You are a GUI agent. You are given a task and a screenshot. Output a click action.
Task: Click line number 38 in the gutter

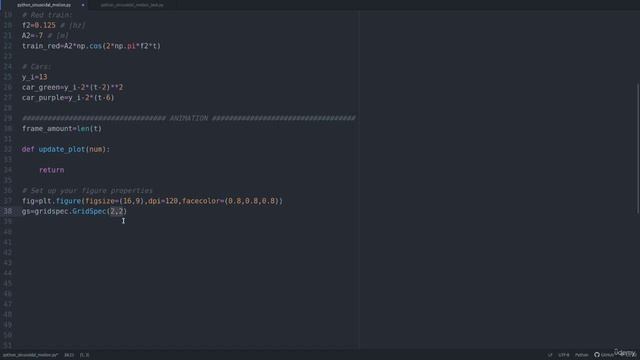tap(8, 211)
